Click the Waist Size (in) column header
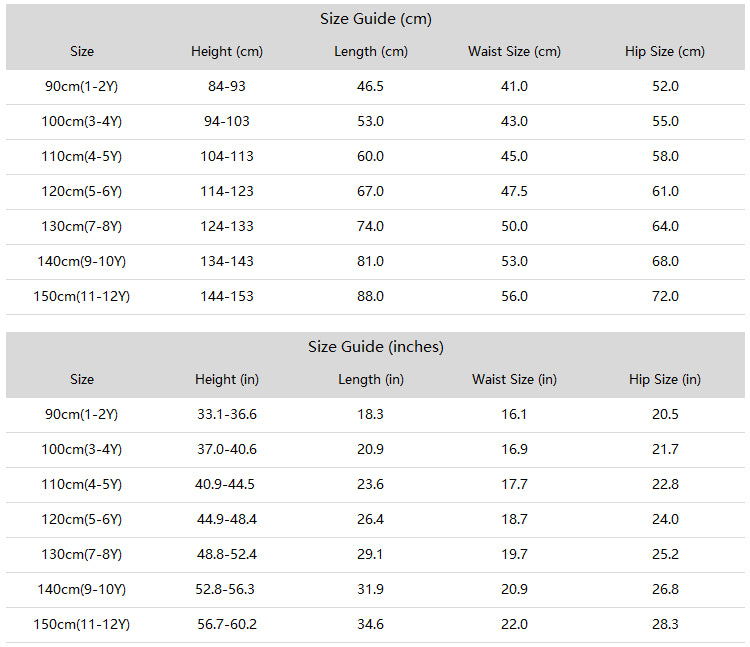Screen dimensions: 750x647 [x=514, y=380]
